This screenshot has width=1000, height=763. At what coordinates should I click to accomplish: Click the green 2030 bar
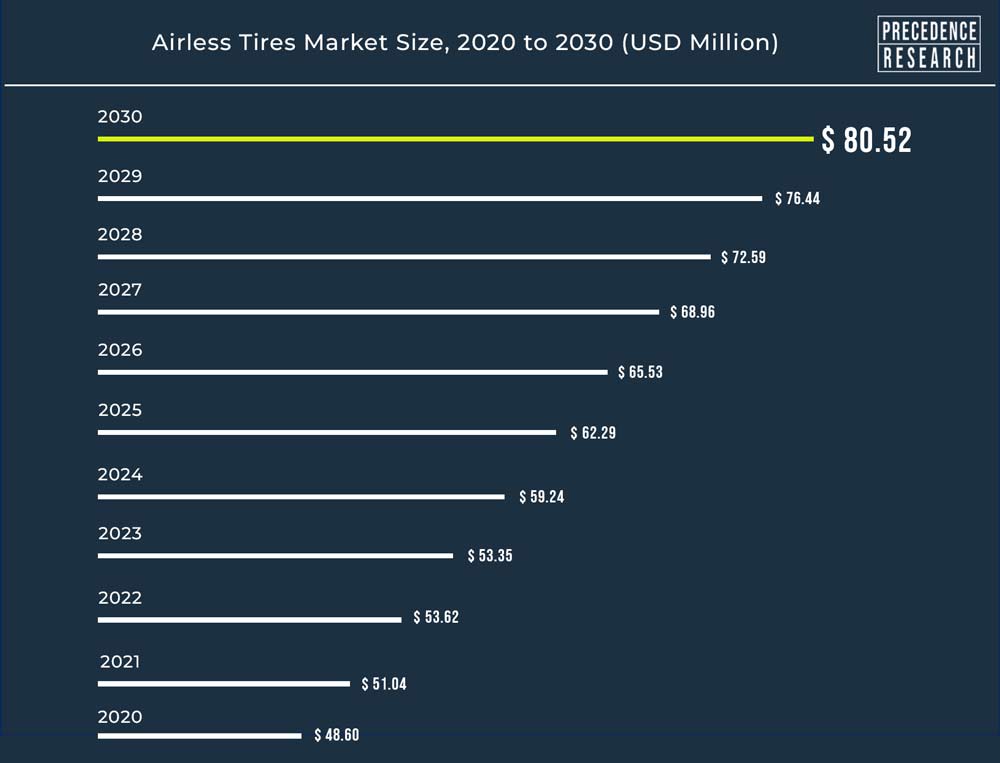[455, 138]
